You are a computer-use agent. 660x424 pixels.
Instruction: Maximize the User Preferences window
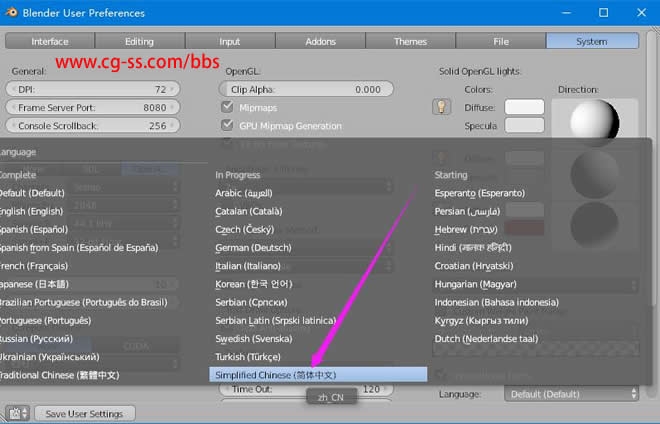pyautogui.click(x=602, y=13)
